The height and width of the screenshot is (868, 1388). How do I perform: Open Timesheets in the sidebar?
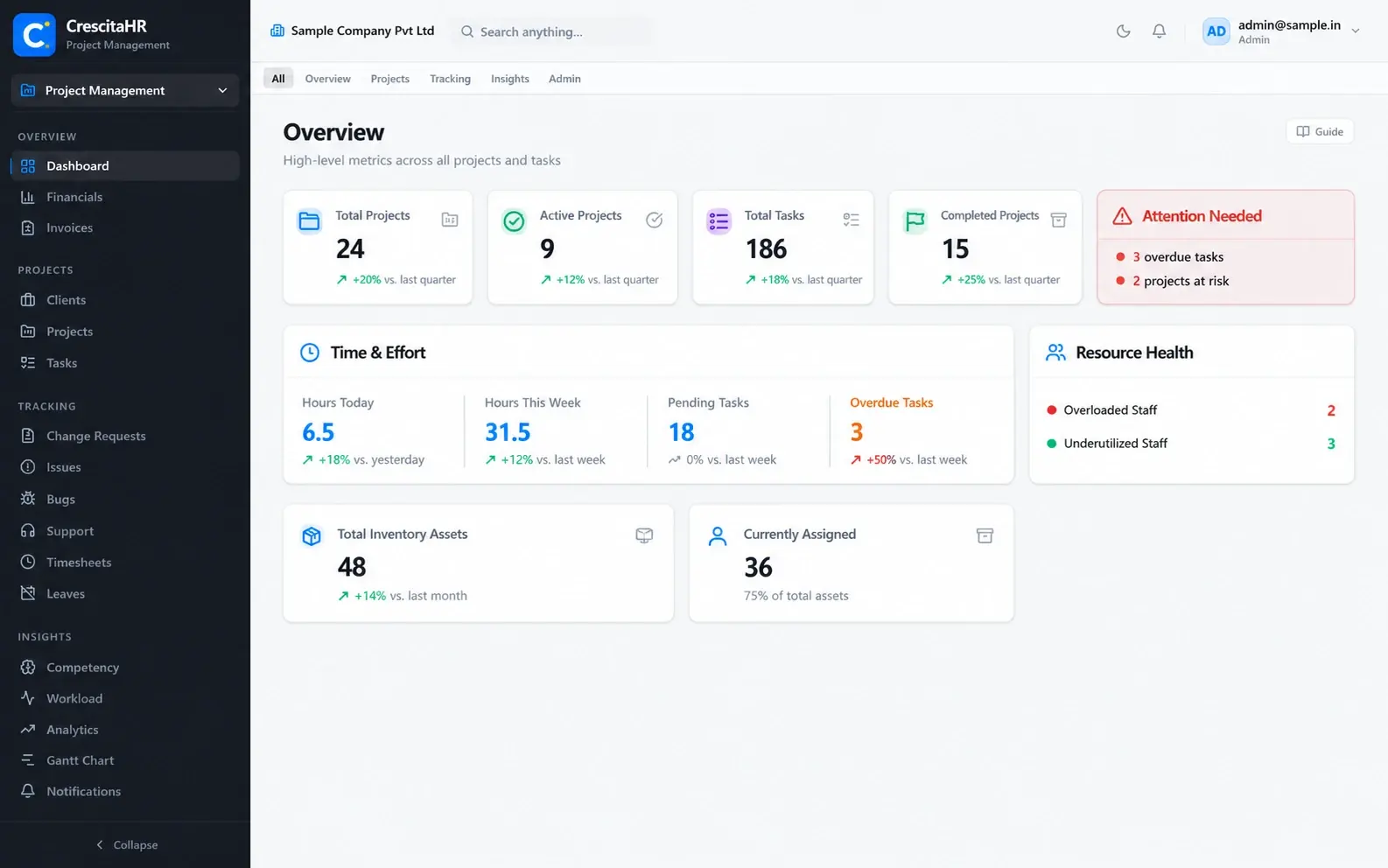[125, 563]
